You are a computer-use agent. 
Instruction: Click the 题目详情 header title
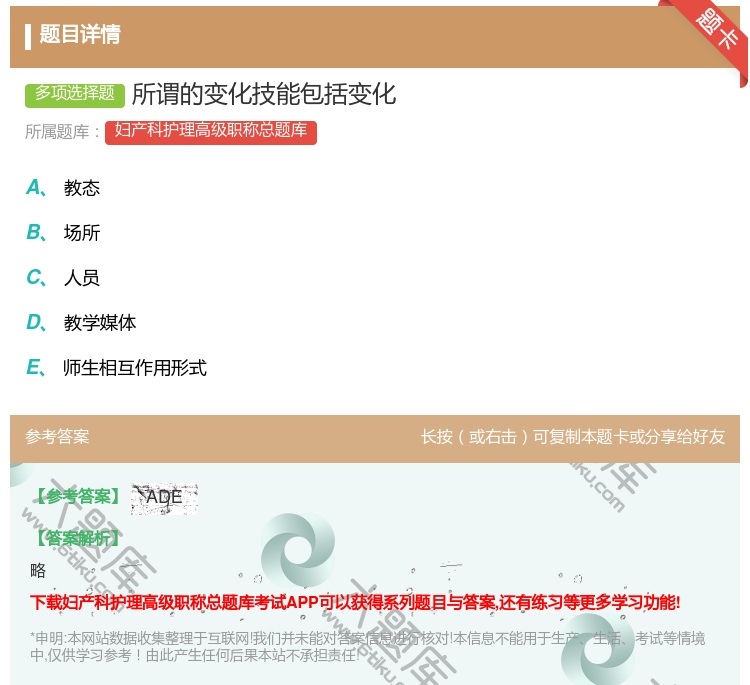[x=80, y=34]
